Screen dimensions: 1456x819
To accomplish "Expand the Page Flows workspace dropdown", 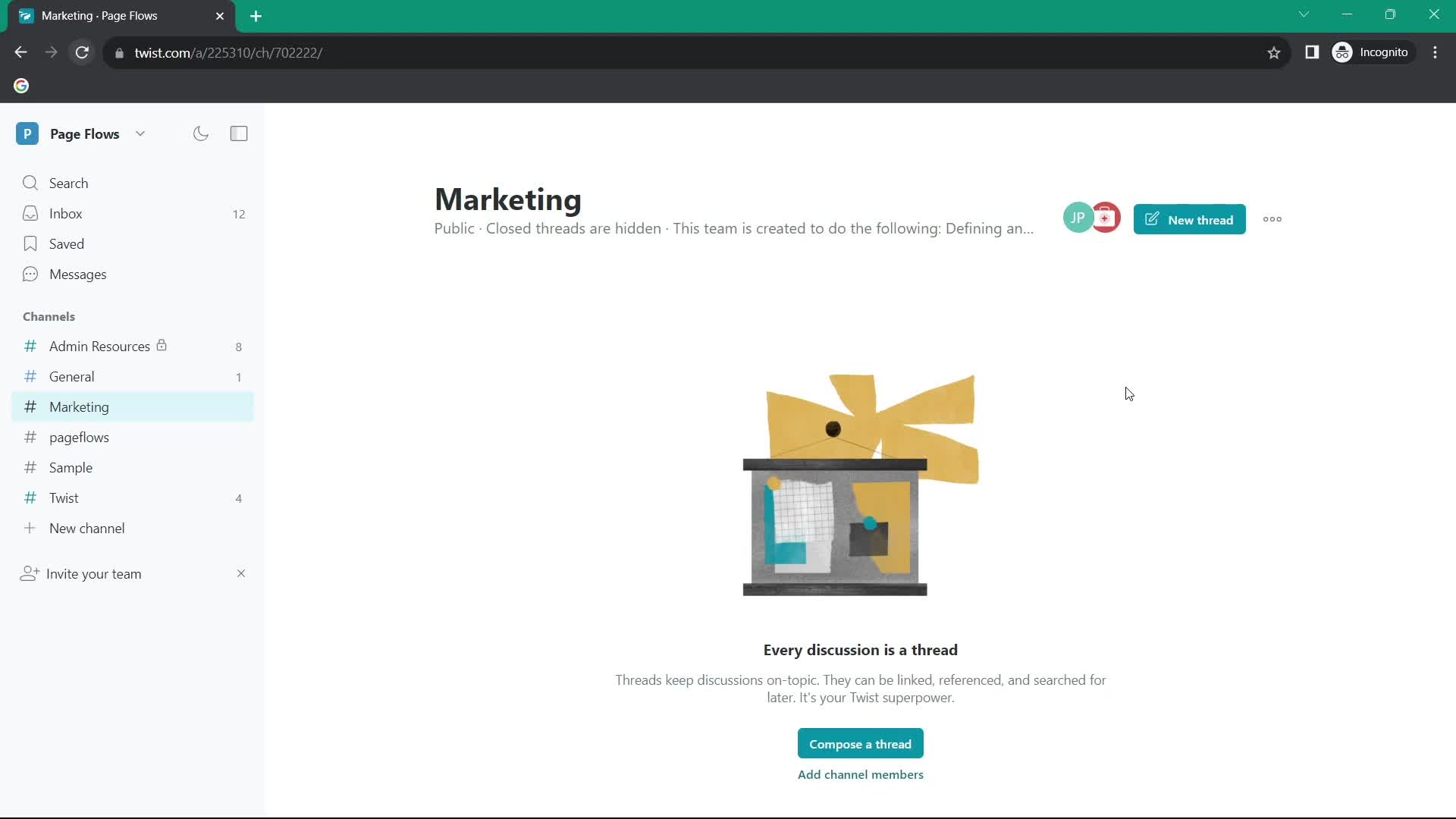I will click(x=140, y=134).
